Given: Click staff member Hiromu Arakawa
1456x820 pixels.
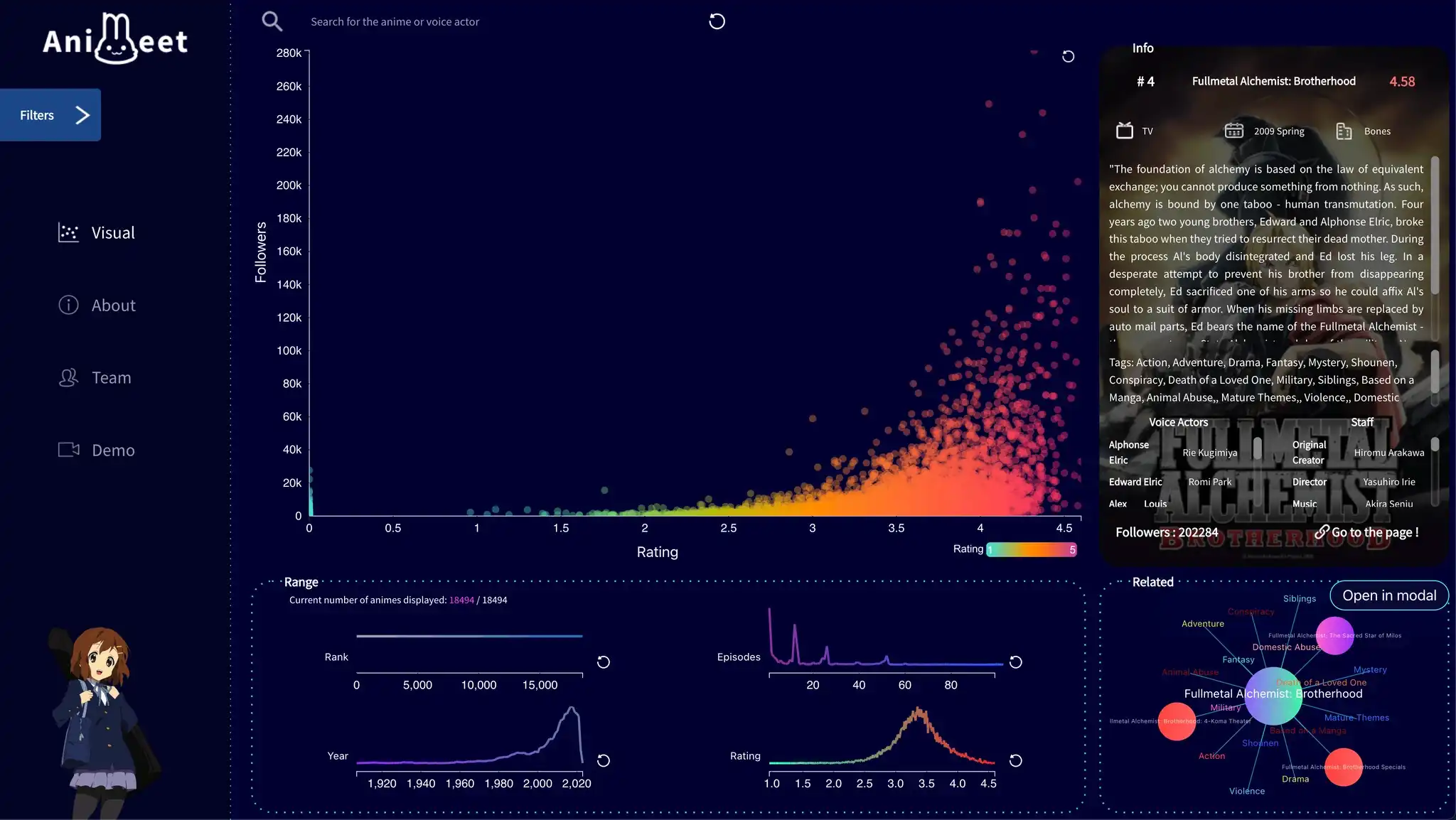Looking at the screenshot, I should 1388,453.
